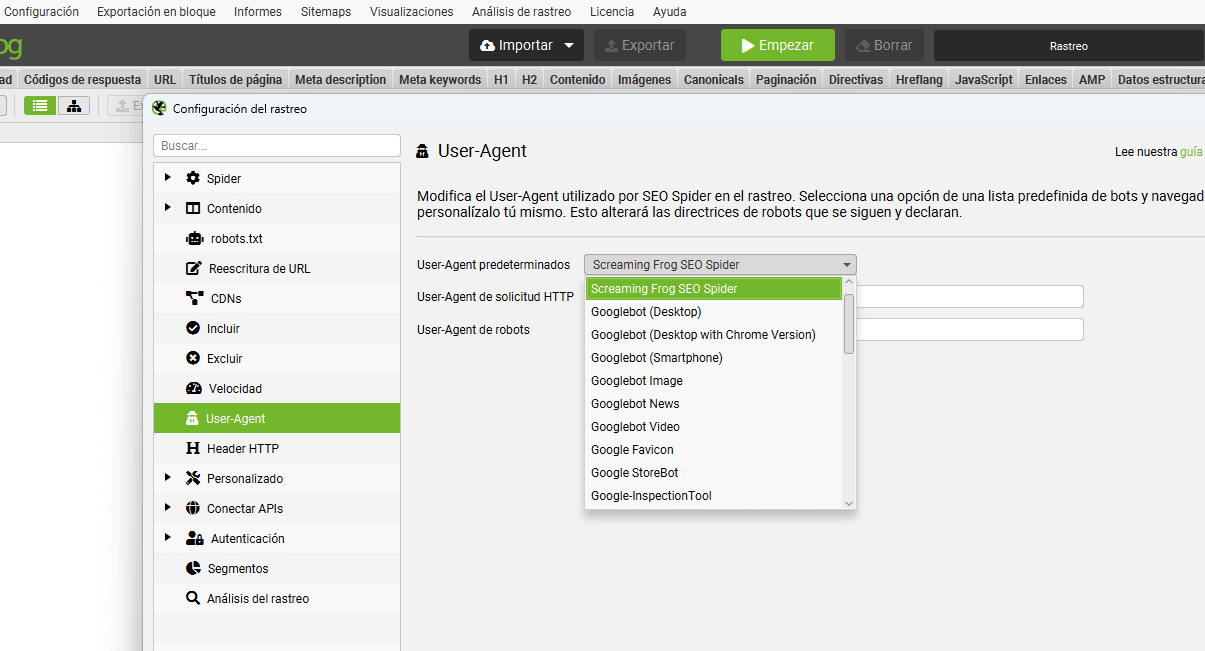
Task: Click the Velocidad gauge icon
Action: pos(194,388)
